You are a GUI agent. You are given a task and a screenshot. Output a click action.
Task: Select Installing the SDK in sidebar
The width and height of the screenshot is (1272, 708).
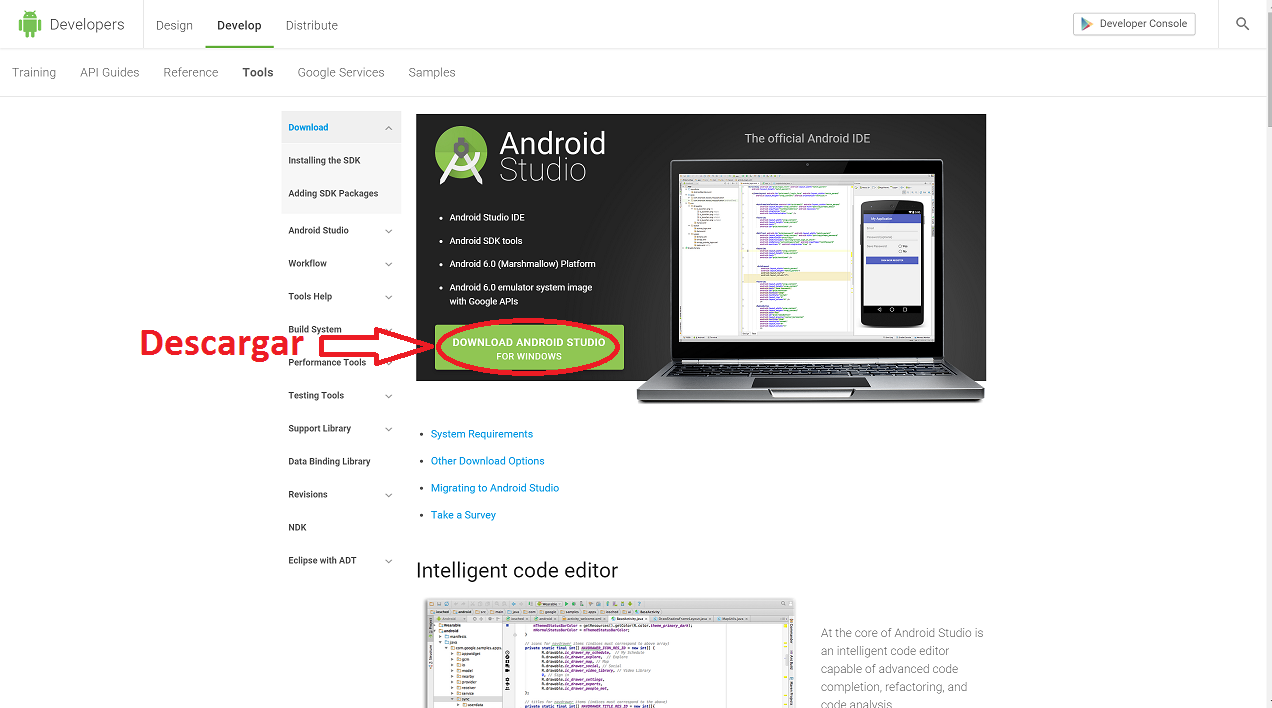[x=324, y=161]
